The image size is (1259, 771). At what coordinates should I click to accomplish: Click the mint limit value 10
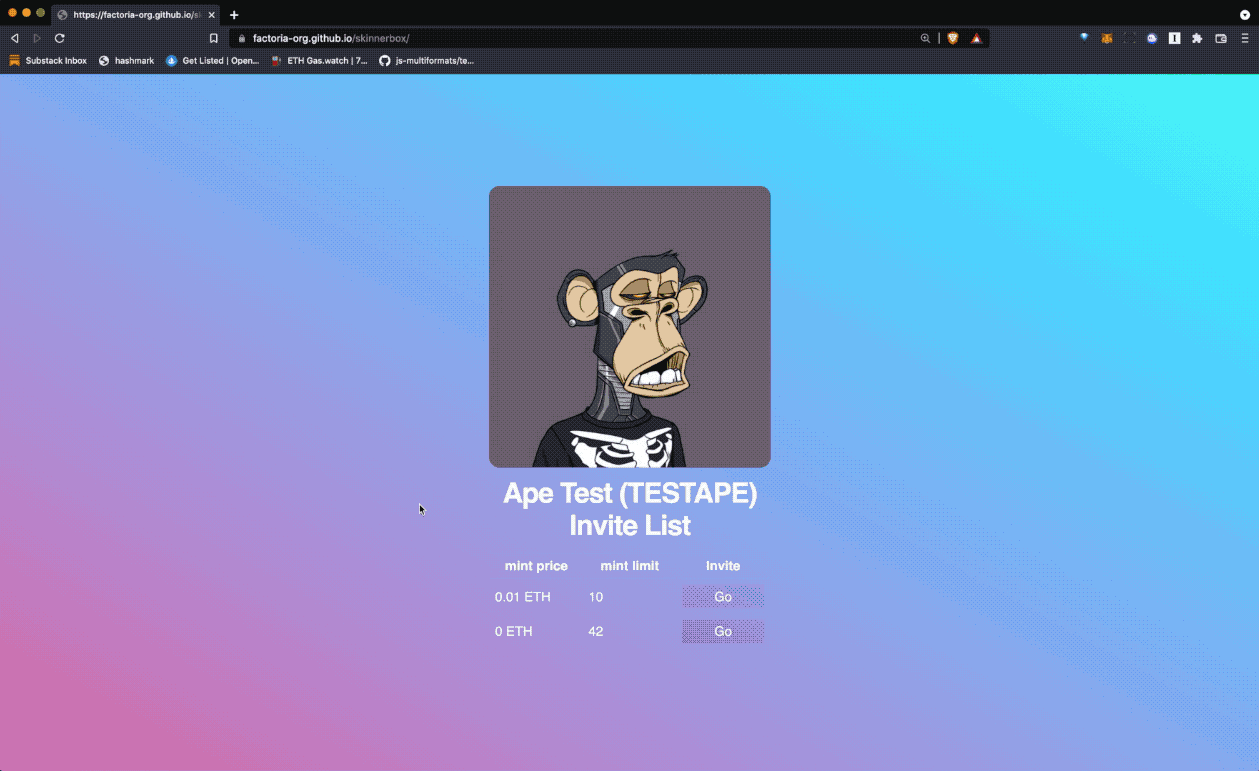point(596,597)
